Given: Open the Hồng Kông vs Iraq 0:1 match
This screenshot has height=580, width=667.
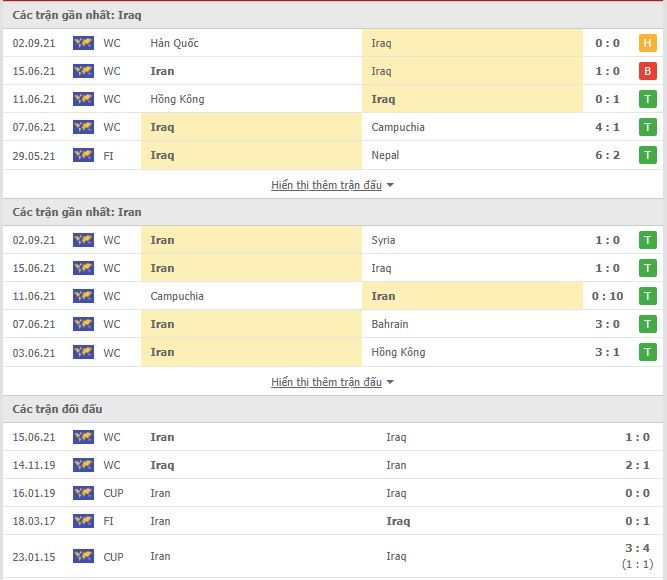Looking at the screenshot, I should coord(333,99).
